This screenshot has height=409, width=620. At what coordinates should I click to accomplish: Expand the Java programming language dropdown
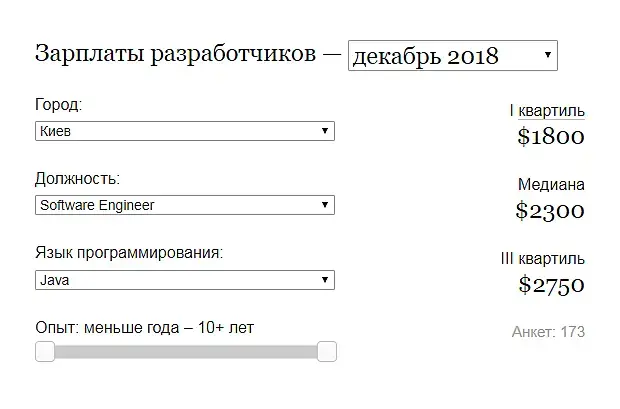click(x=184, y=281)
